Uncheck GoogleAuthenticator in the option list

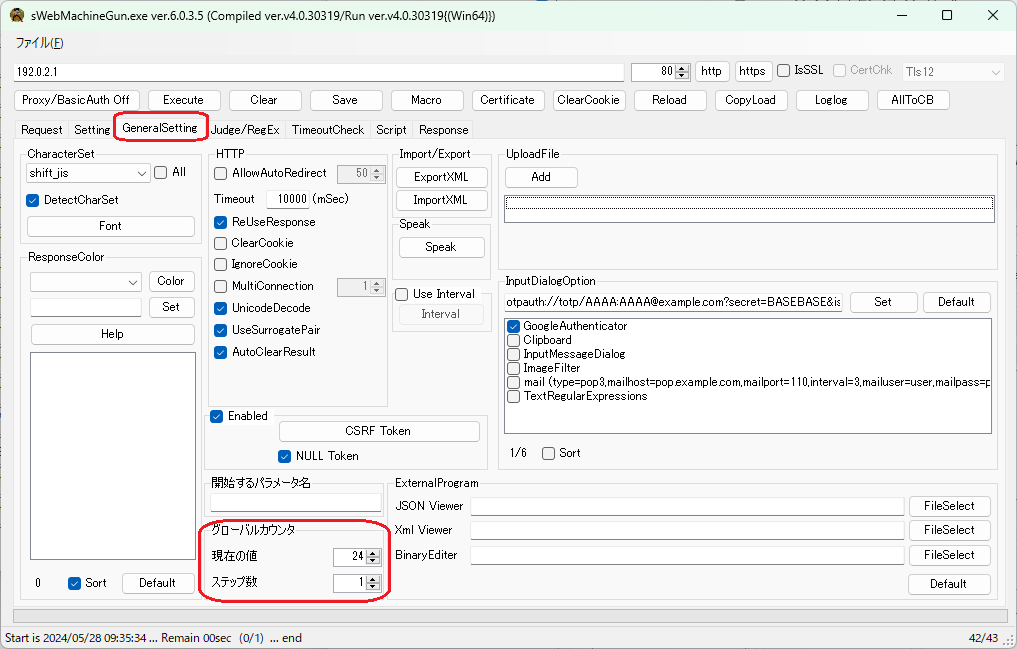[x=514, y=326]
